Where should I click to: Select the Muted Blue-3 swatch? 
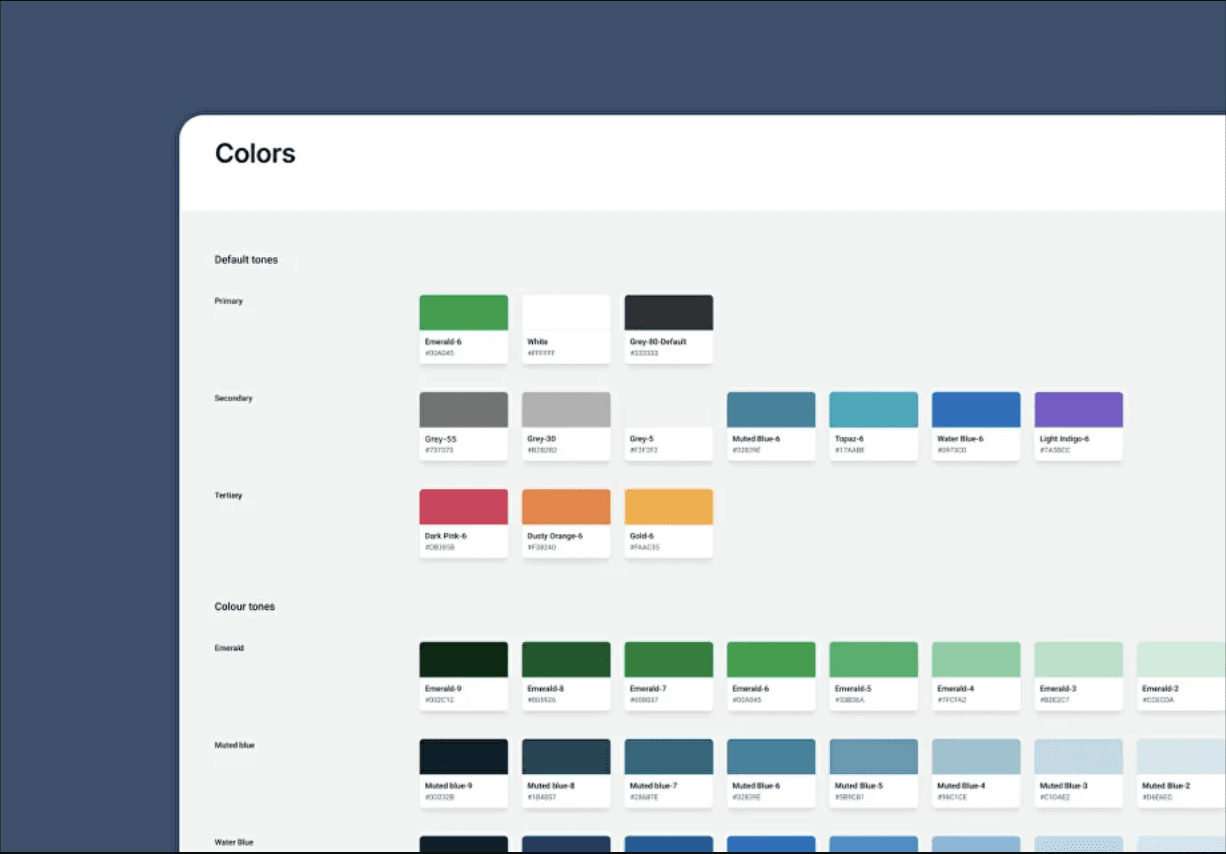pyautogui.click(x=1078, y=773)
